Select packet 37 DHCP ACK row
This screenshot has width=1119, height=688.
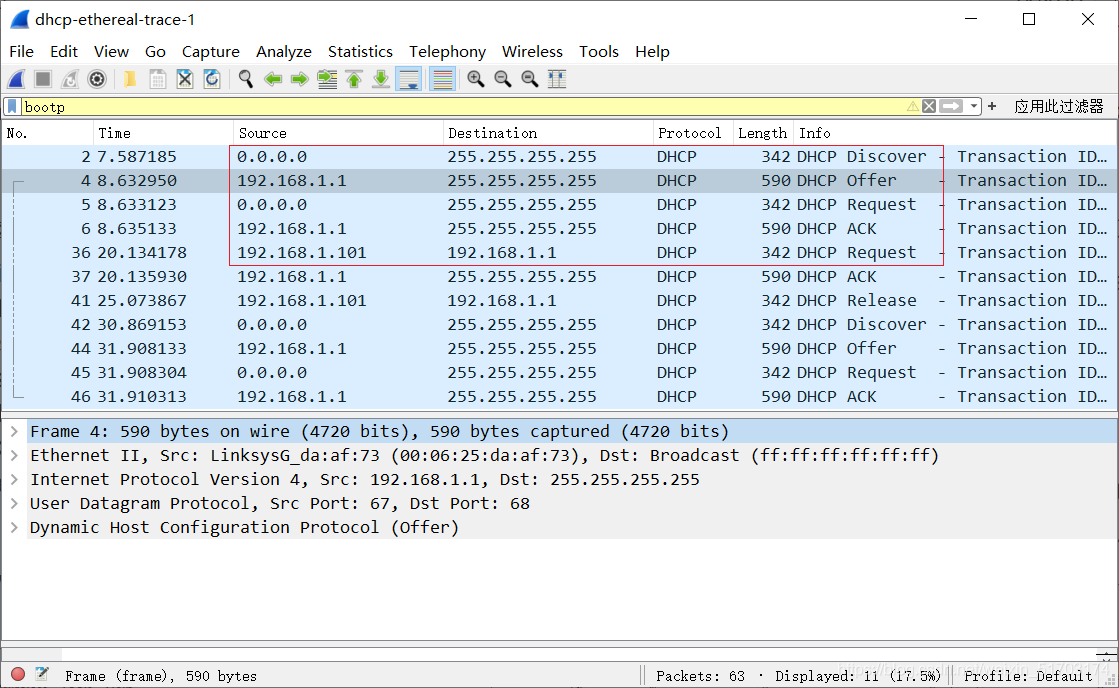pos(558,277)
